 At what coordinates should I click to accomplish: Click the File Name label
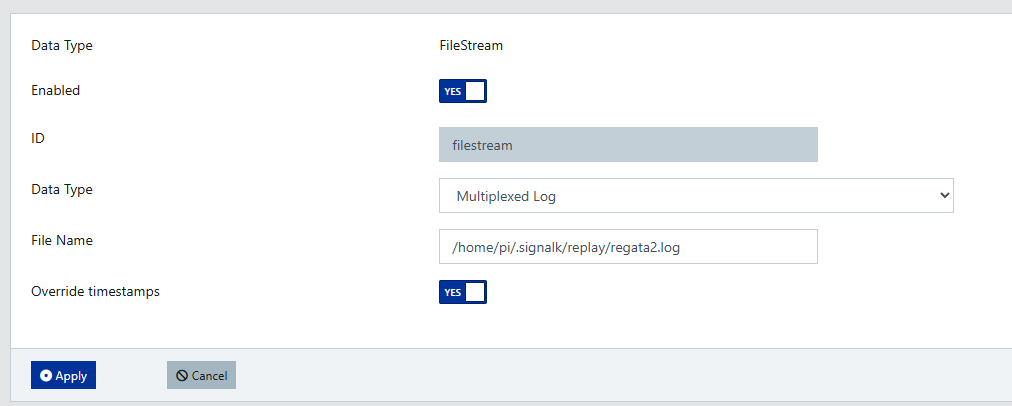tap(62, 240)
